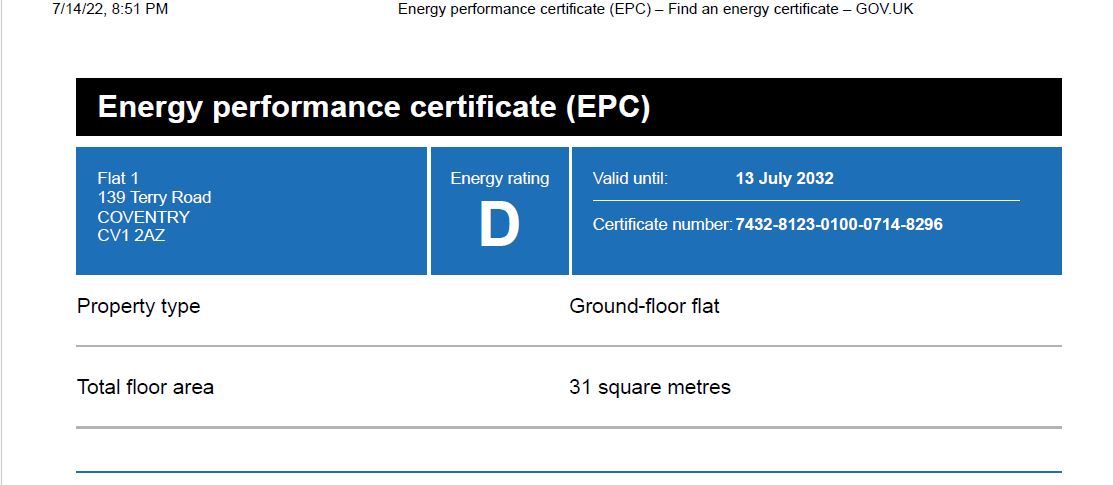The image size is (1113, 485).
Task: Select the "Ground-floor flat" value
Action: coord(644,306)
